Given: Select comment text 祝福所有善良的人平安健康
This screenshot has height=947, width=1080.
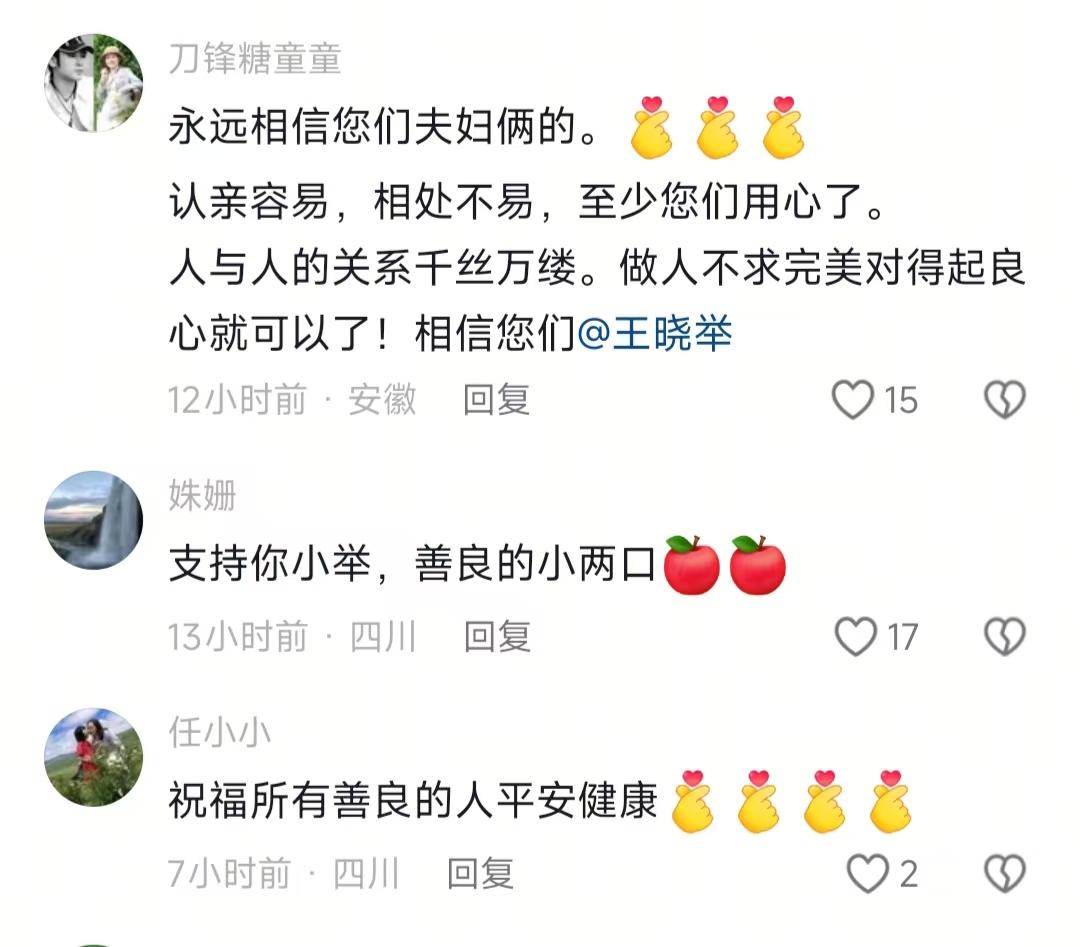Looking at the screenshot, I should (413, 800).
